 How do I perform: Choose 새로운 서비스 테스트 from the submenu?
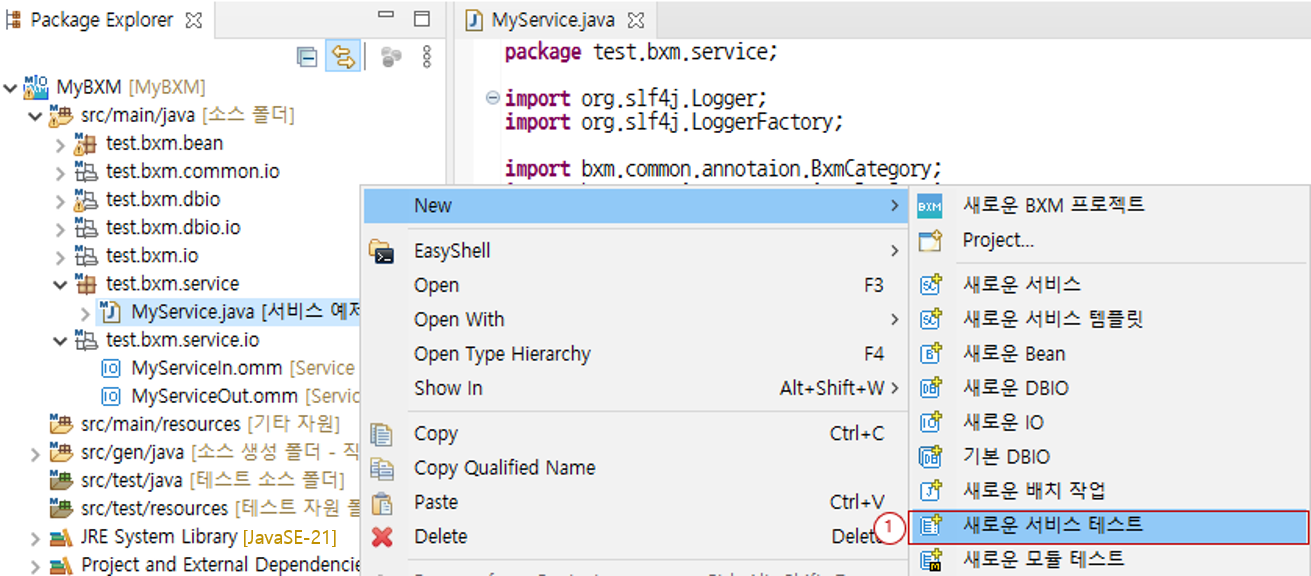click(x=1052, y=525)
